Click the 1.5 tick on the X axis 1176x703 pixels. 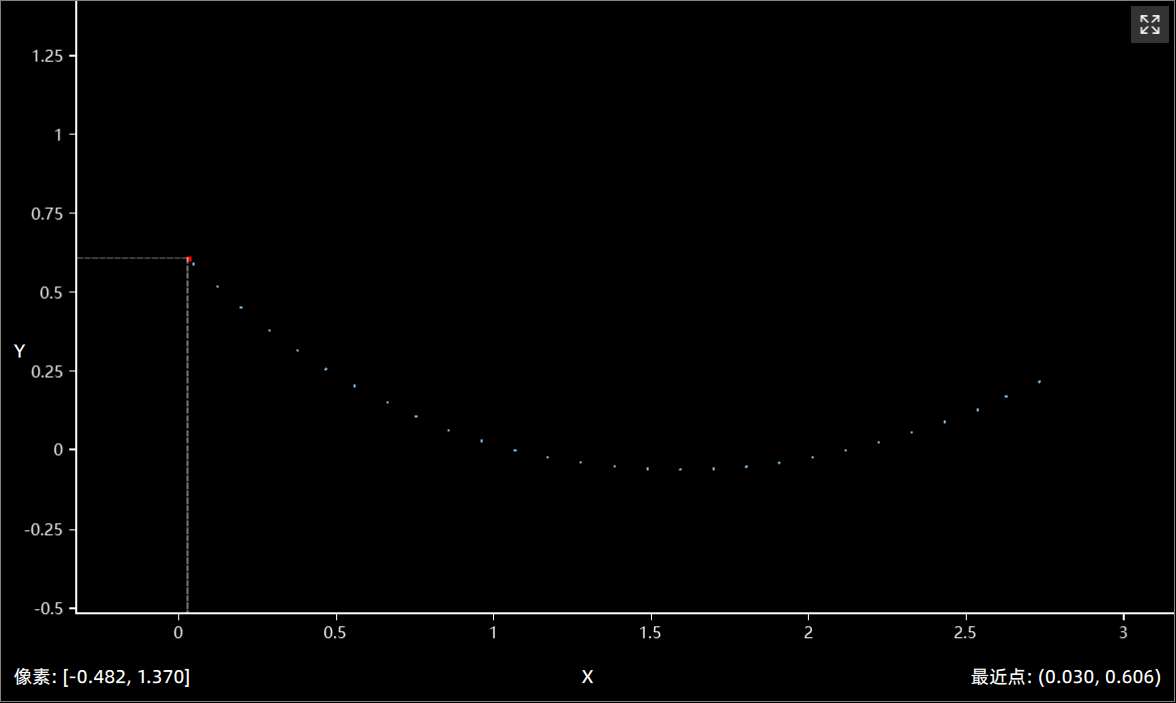point(650,633)
